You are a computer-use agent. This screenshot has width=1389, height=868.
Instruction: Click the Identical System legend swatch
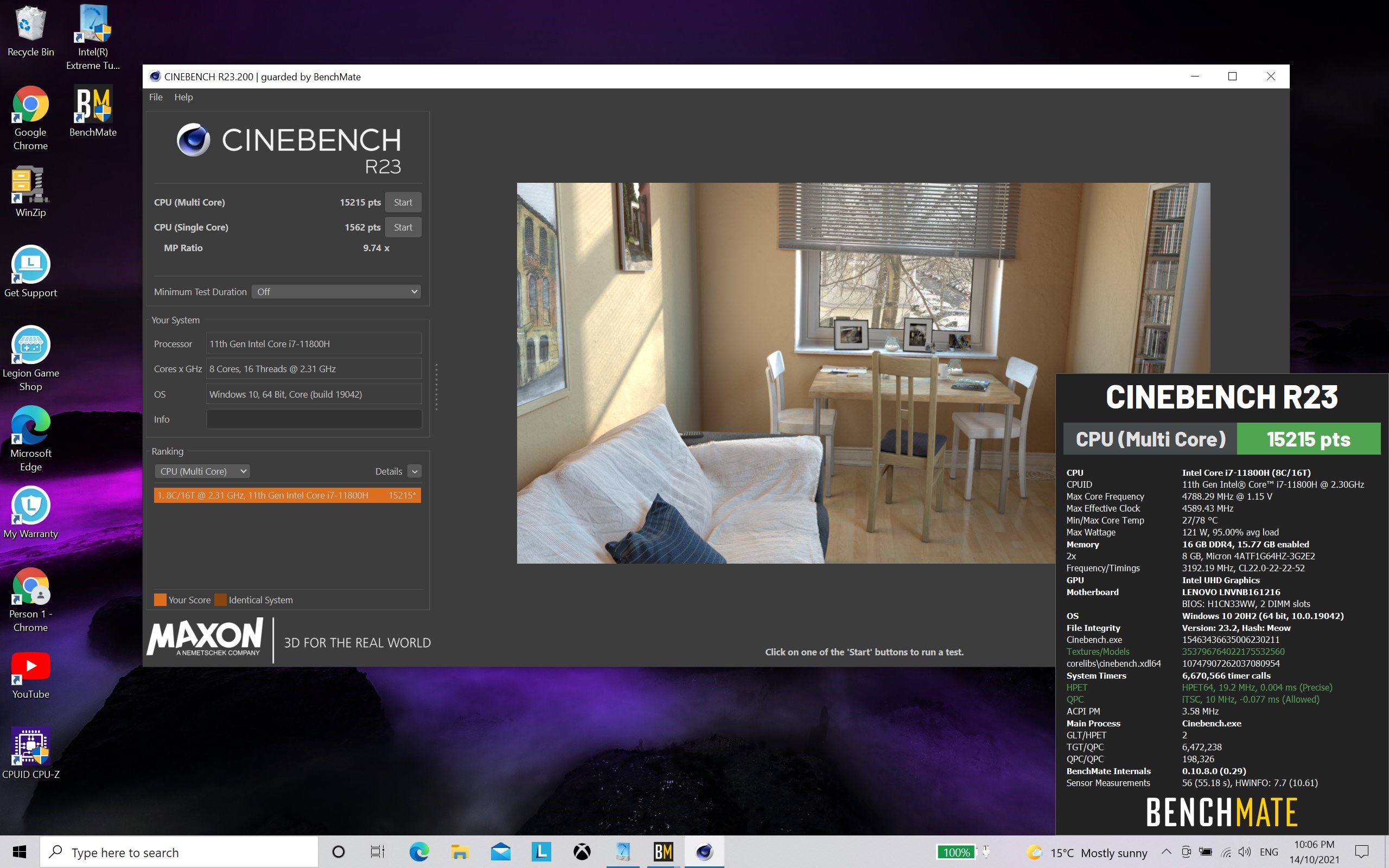click(220, 600)
